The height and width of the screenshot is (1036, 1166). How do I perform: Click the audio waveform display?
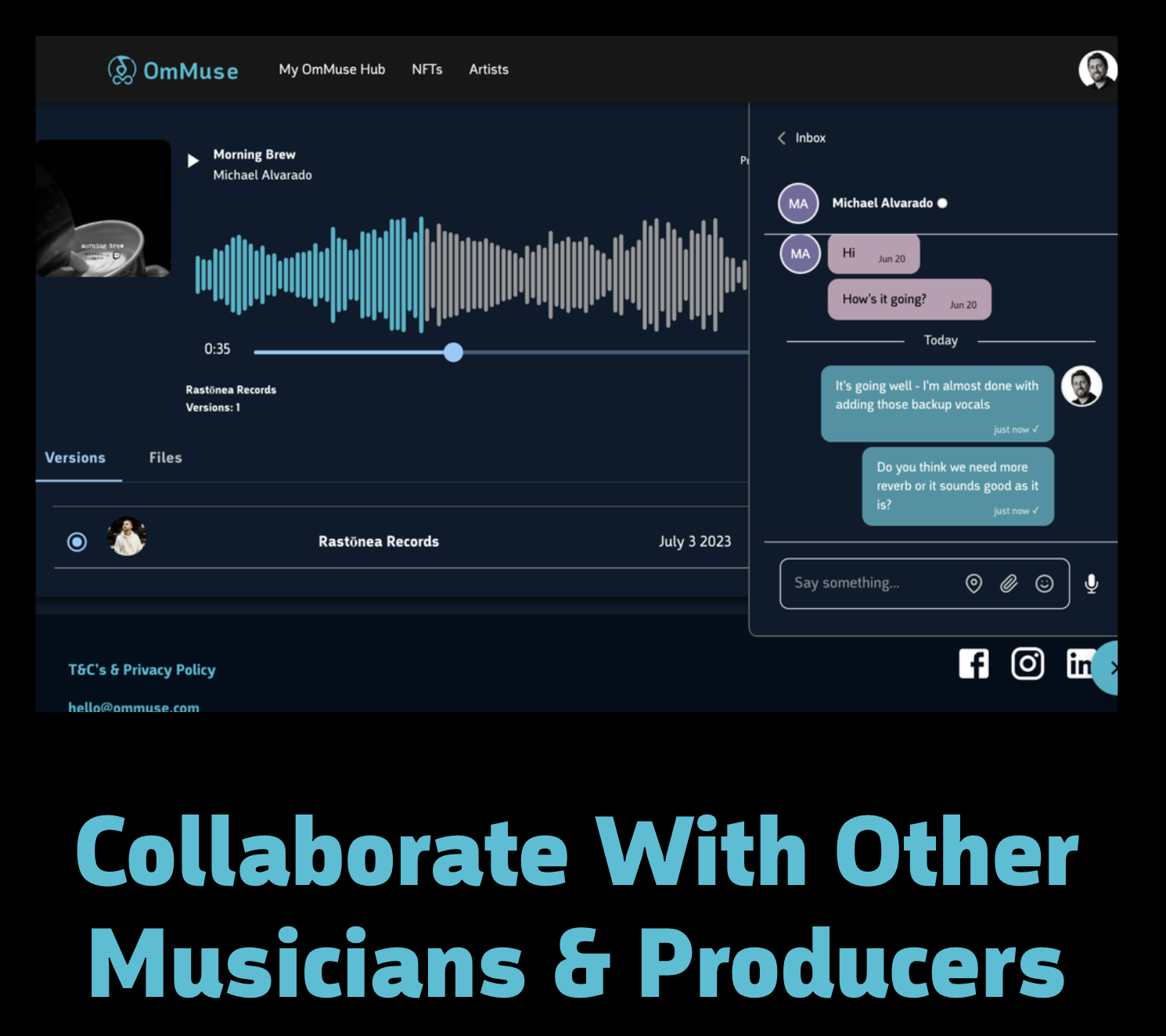(x=471, y=275)
